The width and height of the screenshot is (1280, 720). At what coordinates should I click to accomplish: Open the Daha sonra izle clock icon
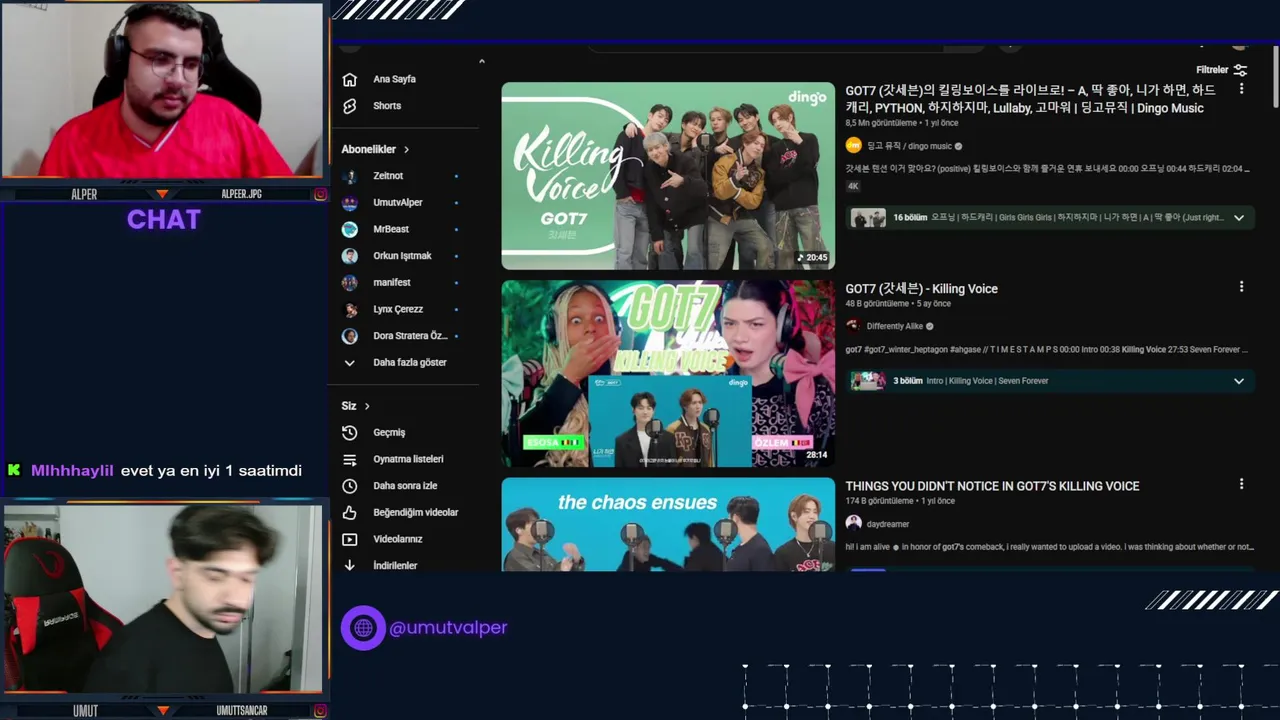(349, 486)
